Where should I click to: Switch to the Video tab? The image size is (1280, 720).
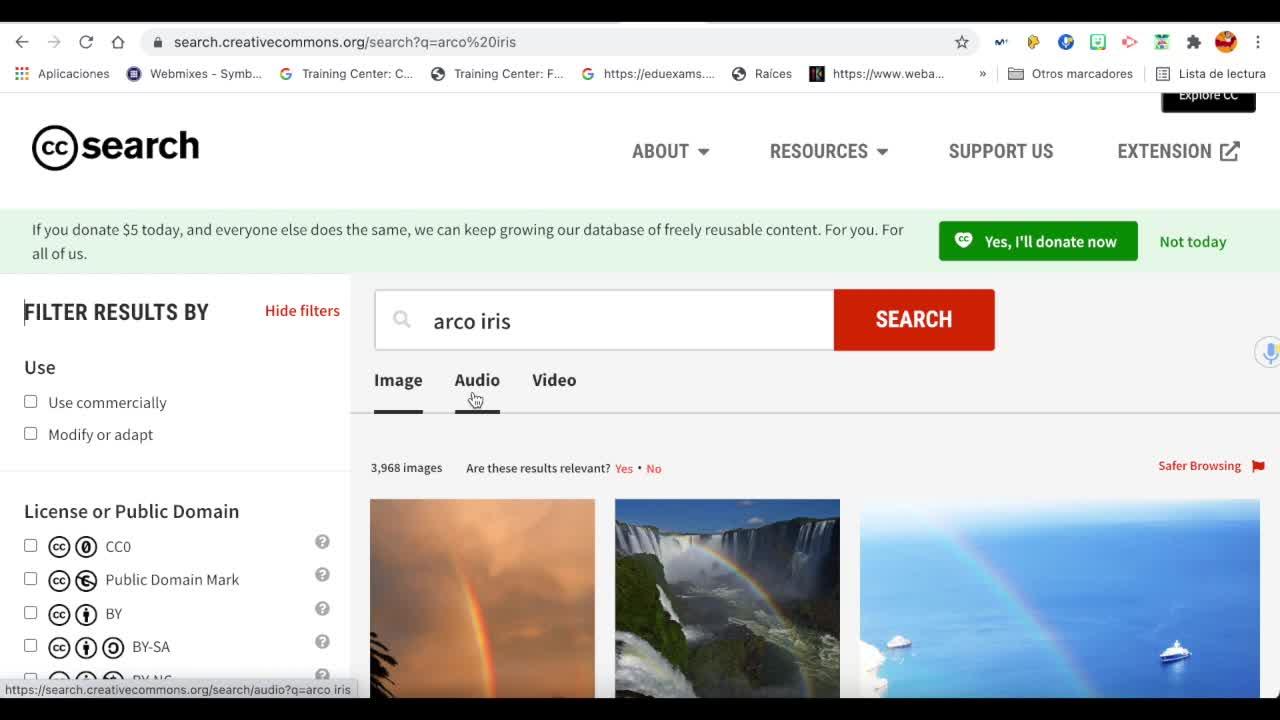click(x=554, y=380)
